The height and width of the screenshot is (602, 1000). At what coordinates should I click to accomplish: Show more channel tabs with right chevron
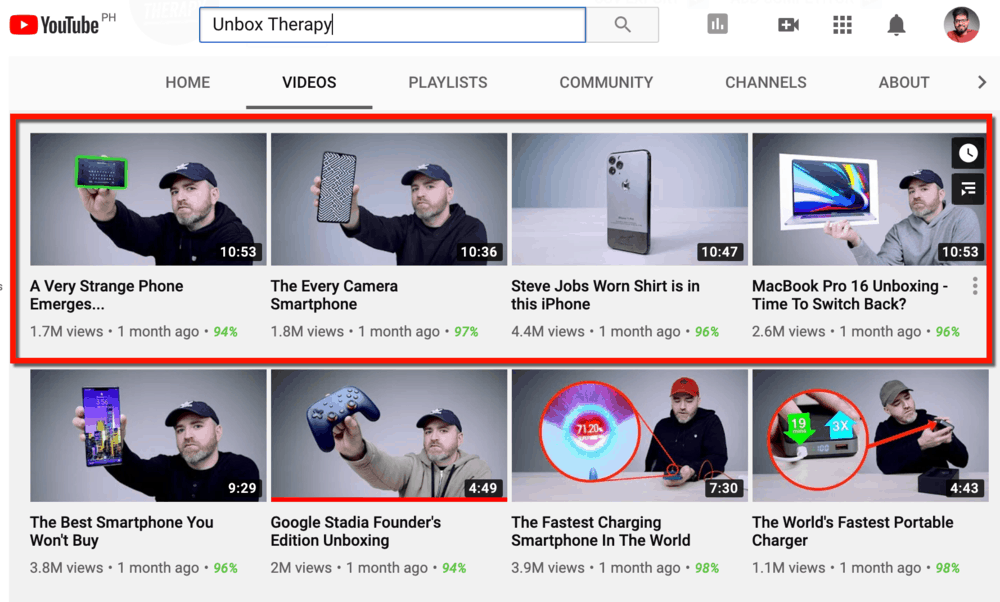coord(982,82)
